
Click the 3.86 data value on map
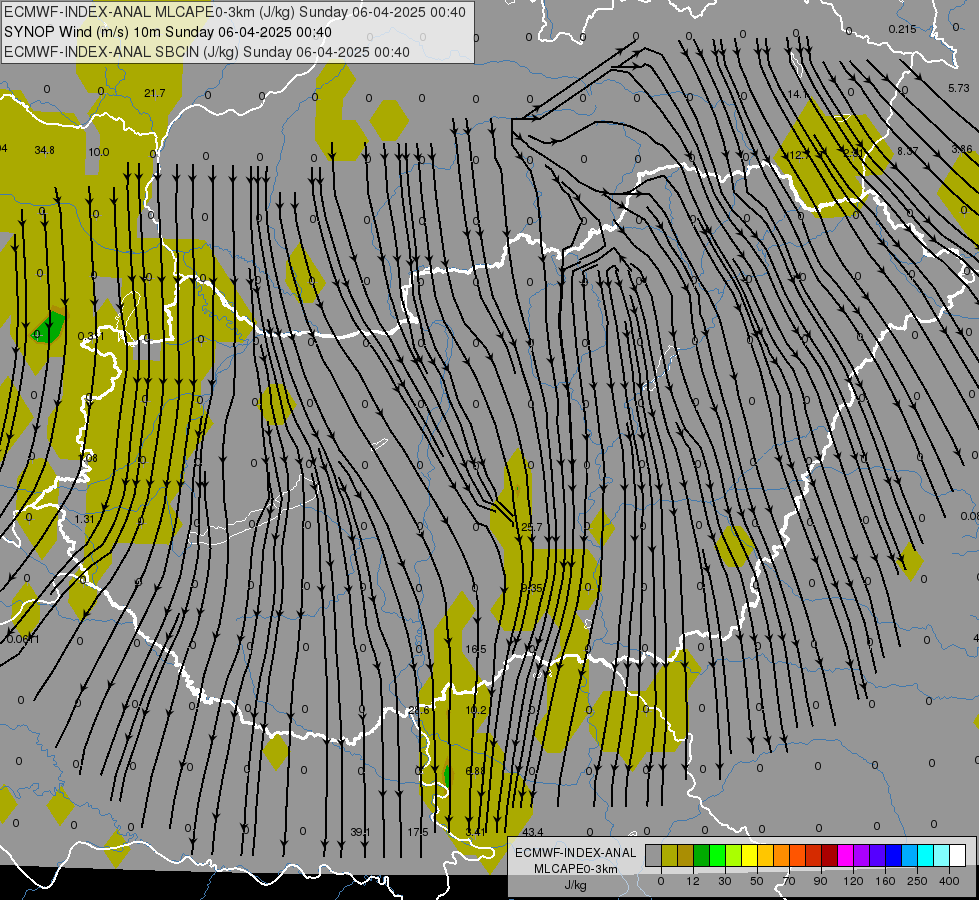(x=962, y=149)
